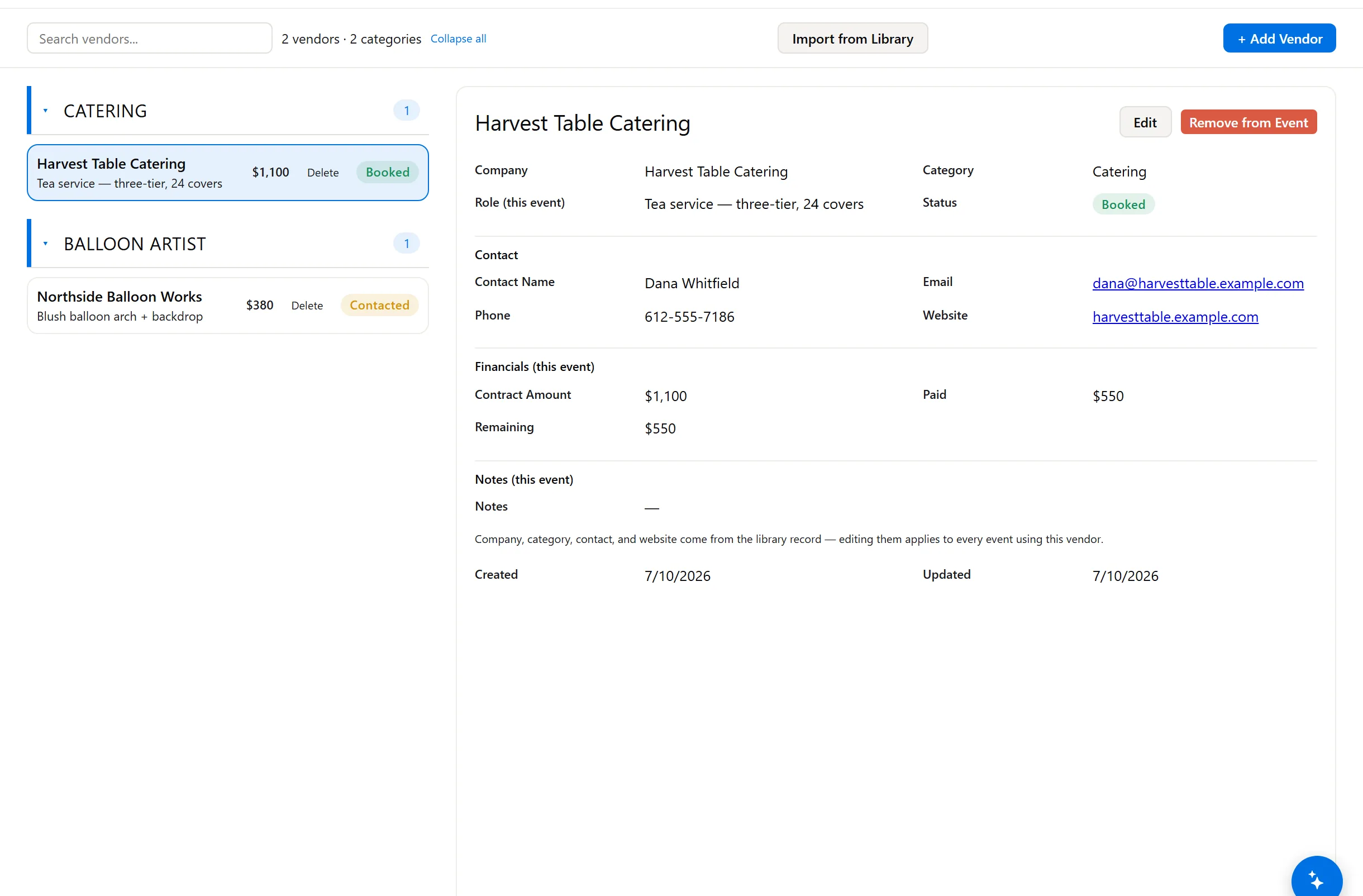The image size is (1363, 896).
Task: Click the CATERING category header
Action: pyautogui.click(x=228, y=111)
